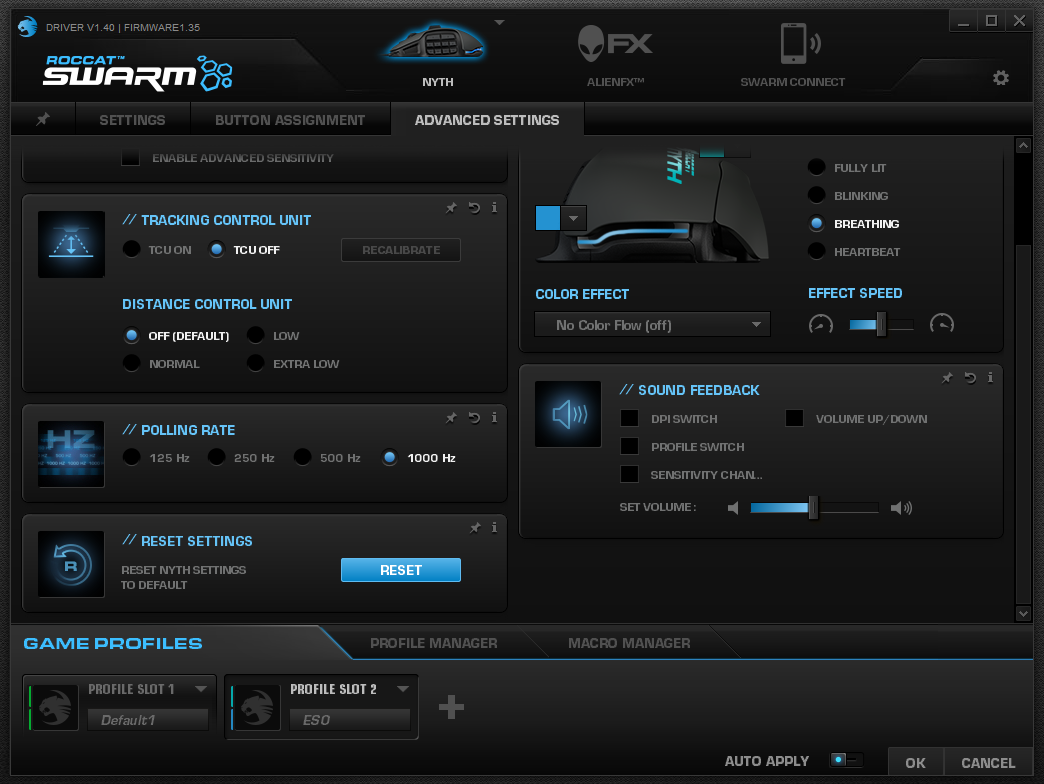Show info for Tracking Control Unit
The height and width of the screenshot is (784, 1044).
point(494,208)
